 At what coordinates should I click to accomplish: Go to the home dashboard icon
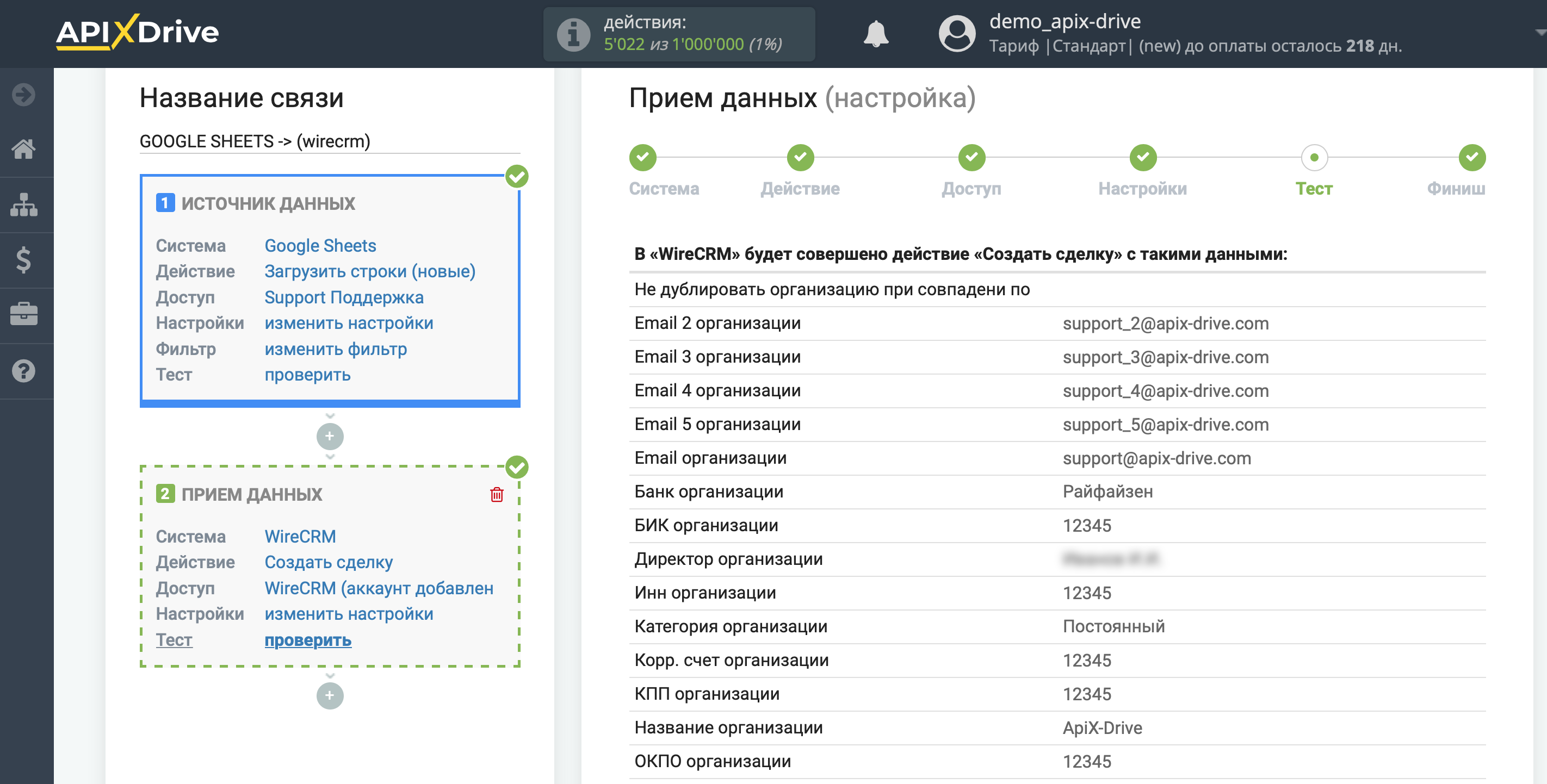[24, 149]
